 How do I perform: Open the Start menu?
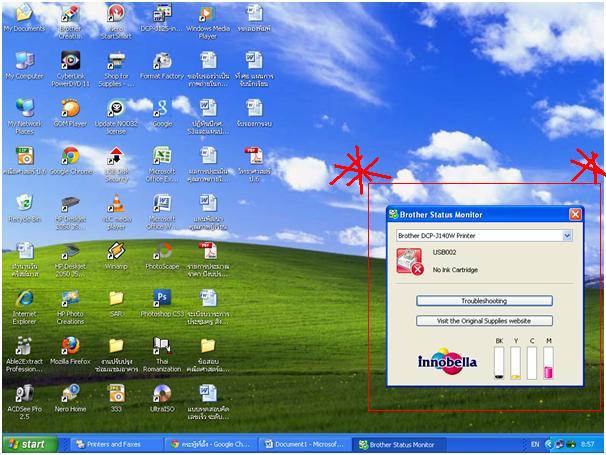coord(30,444)
